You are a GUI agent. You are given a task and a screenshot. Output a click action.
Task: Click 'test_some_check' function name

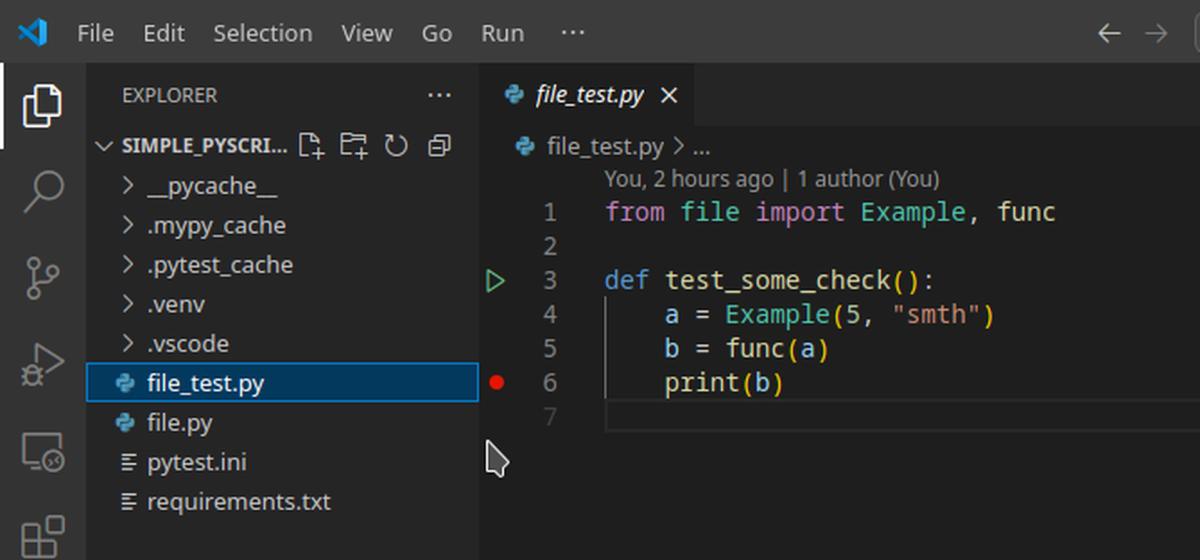(777, 280)
